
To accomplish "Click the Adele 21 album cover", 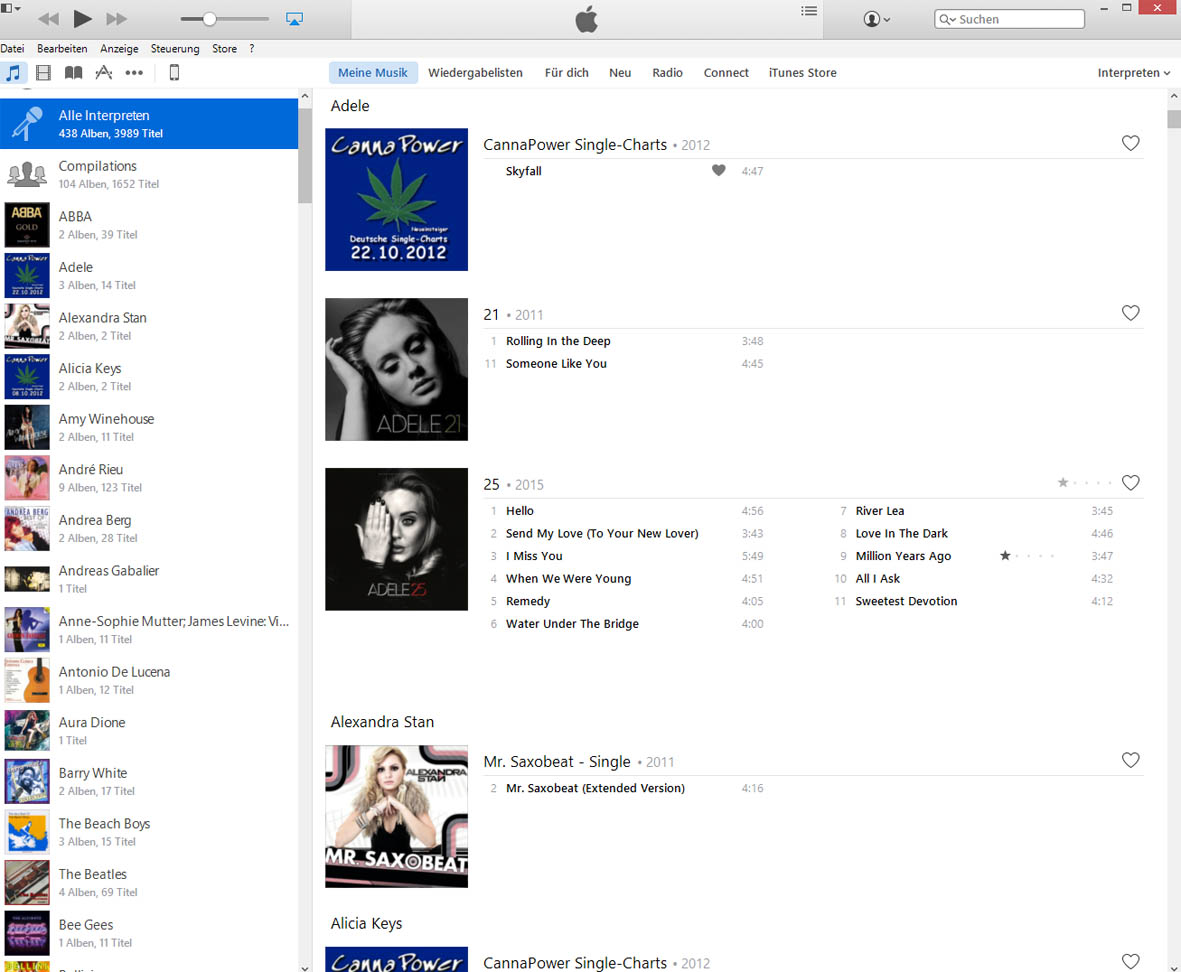I will tap(396, 369).
